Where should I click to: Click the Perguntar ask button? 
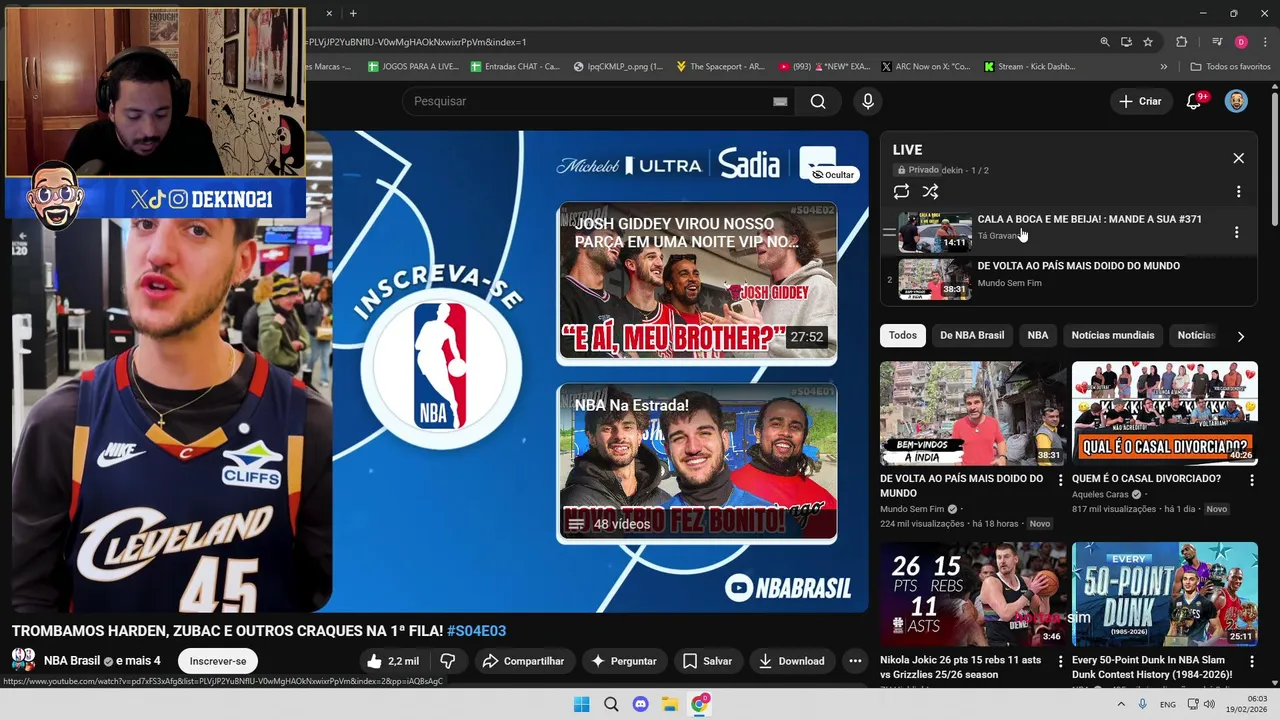pyautogui.click(x=624, y=661)
